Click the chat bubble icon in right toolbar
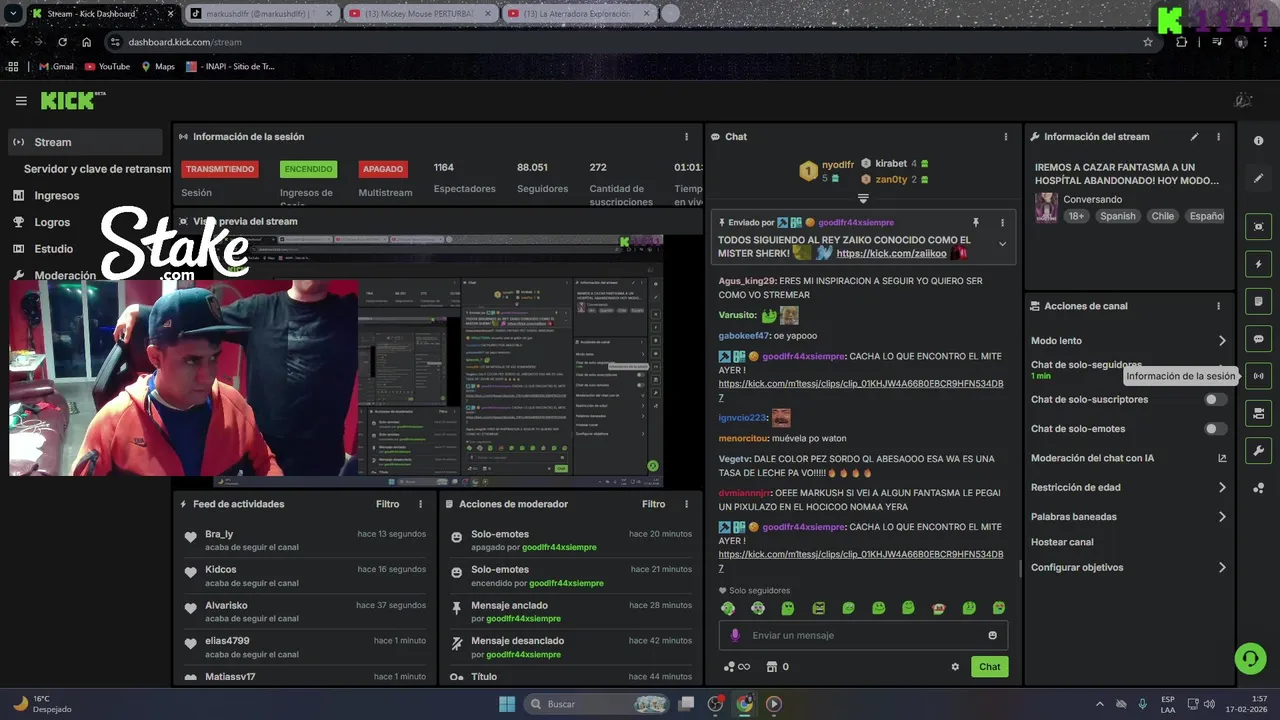The image size is (1280, 720). [1258, 339]
